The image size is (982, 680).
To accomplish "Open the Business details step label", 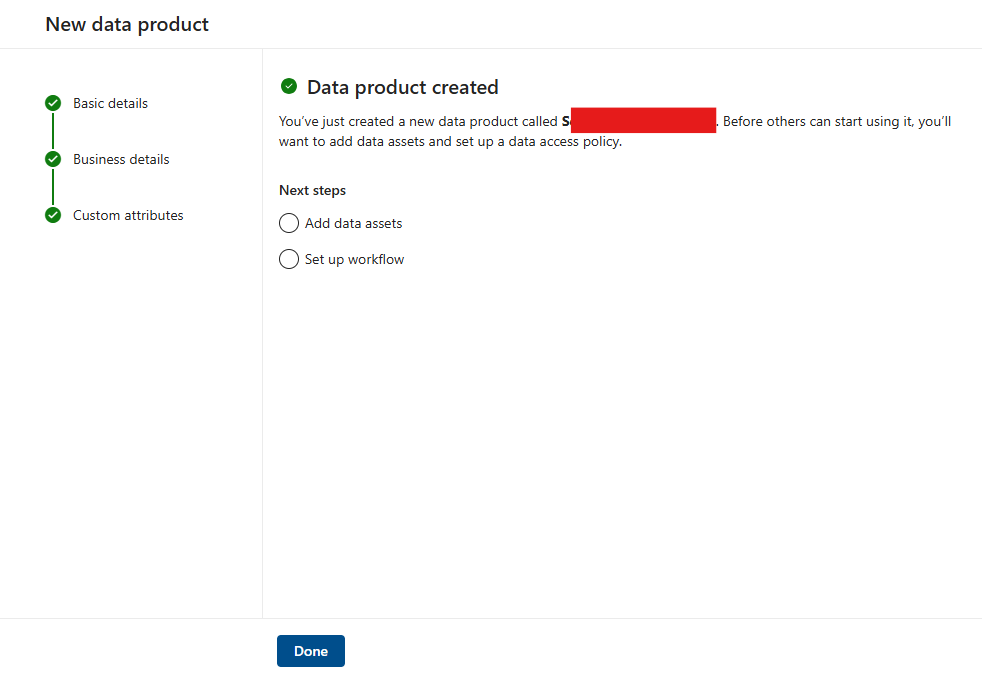I will pyautogui.click(x=121, y=159).
